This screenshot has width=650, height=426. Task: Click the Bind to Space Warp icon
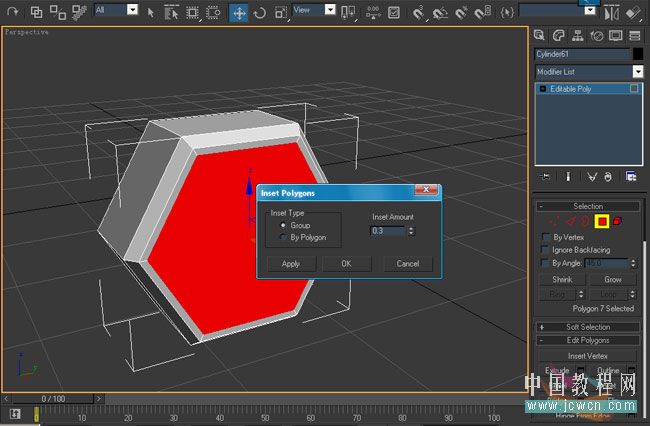coord(79,12)
